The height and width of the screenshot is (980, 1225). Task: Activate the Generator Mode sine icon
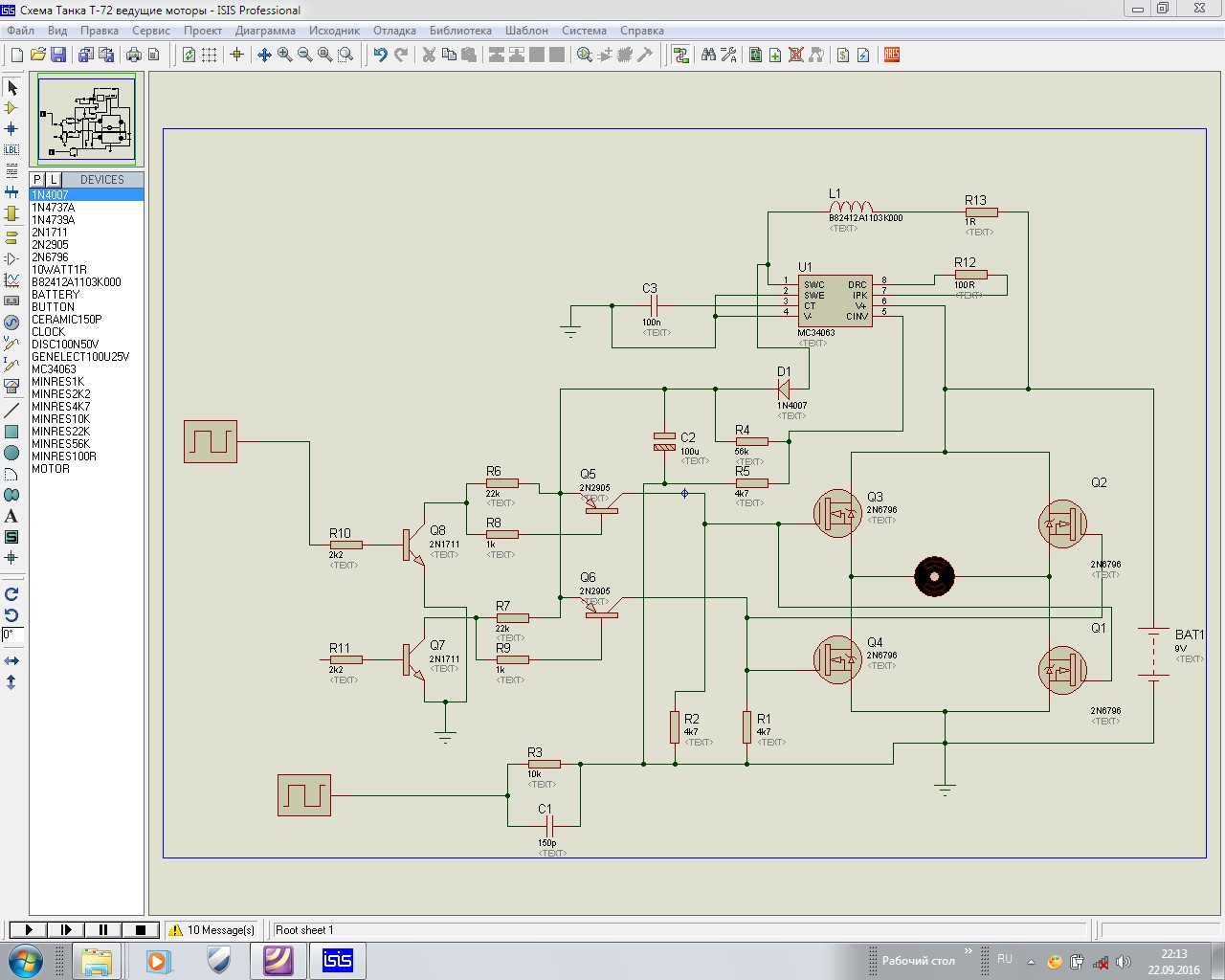click(x=11, y=323)
